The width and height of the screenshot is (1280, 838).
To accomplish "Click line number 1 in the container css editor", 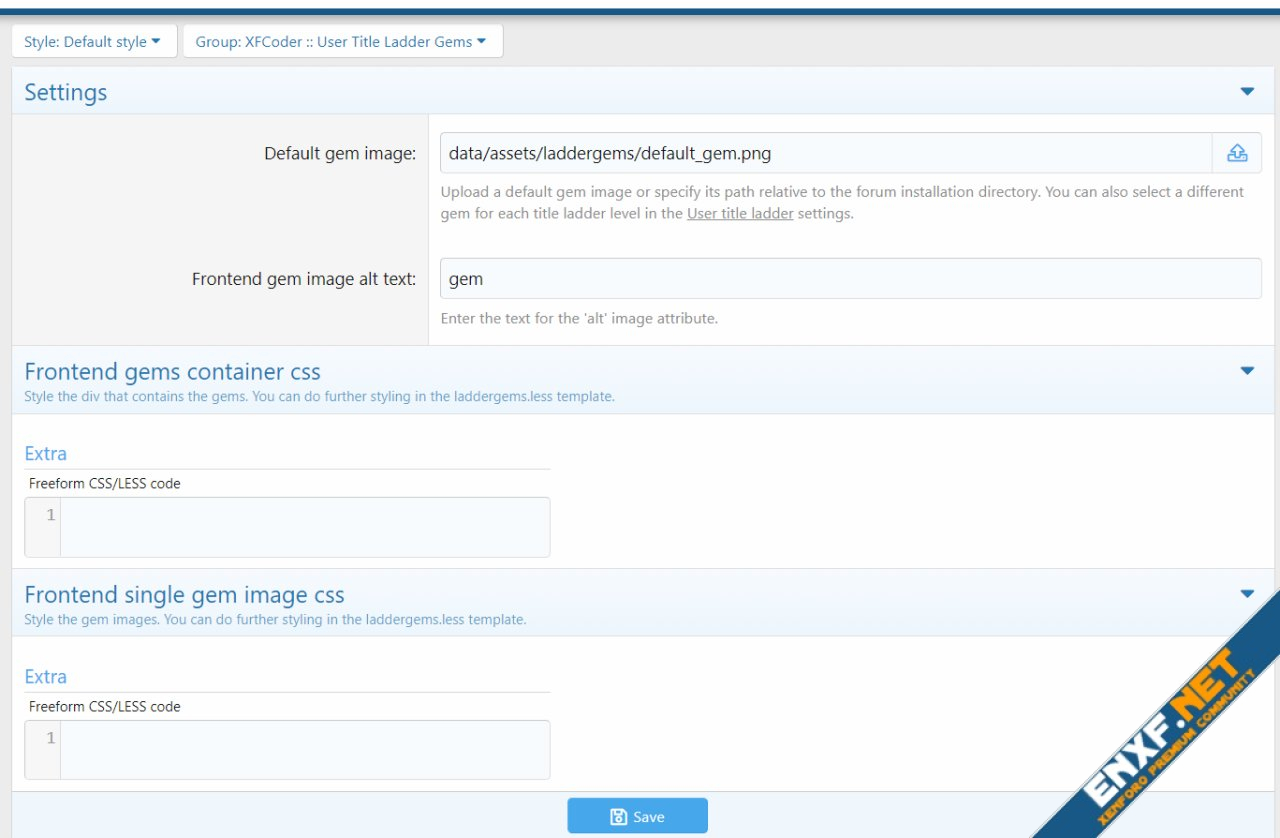I will click(50, 515).
